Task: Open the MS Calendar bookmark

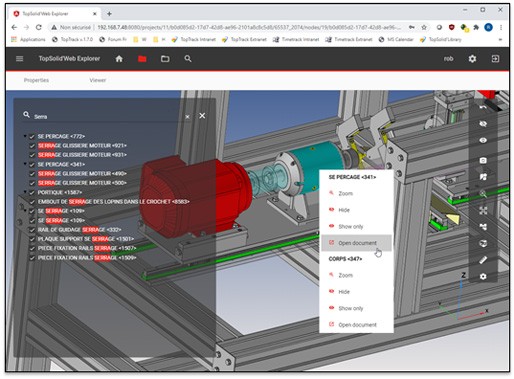Action: click(396, 39)
